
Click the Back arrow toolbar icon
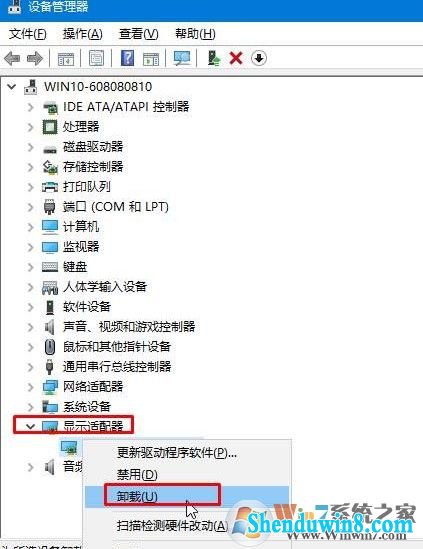tap(12, 58)
